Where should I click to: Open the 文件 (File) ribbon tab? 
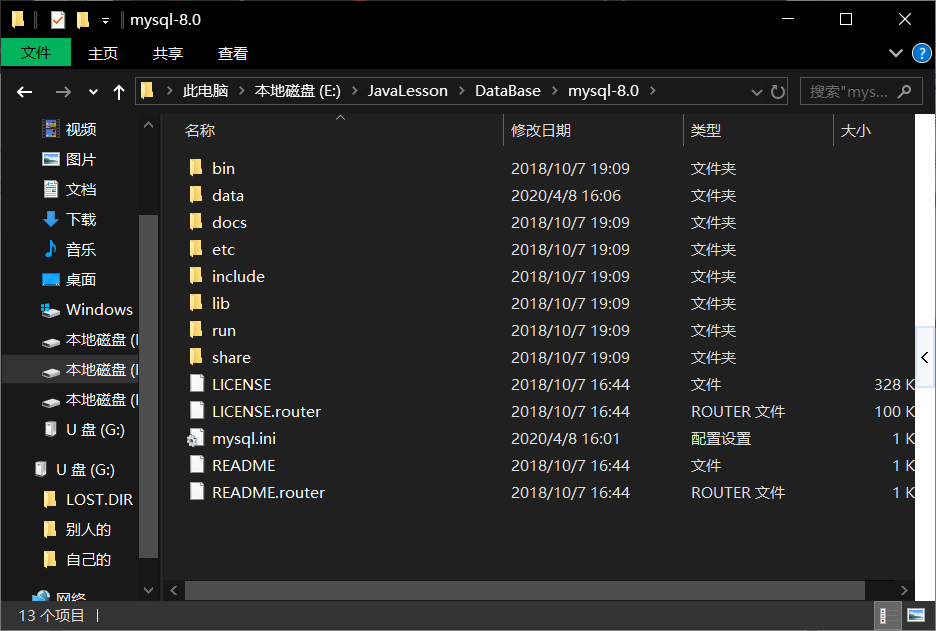[x=36, y=53]
